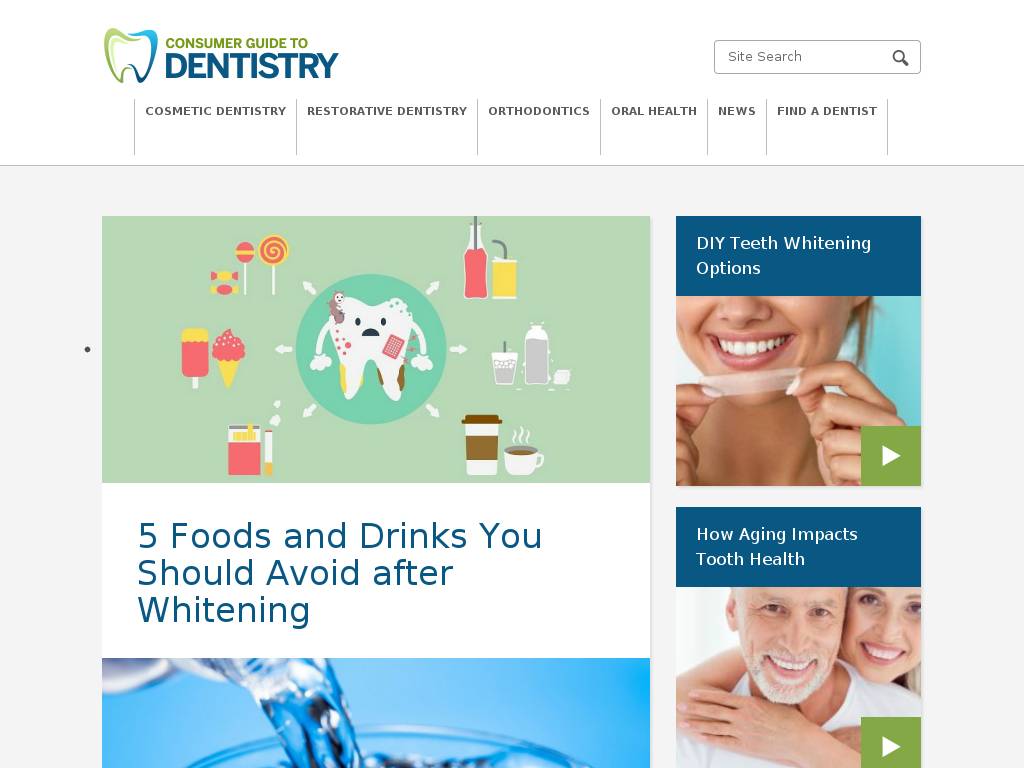Click the coffee cup icons in banner
The height and width of the screenshot is (768, 1024).
(502, 445)
